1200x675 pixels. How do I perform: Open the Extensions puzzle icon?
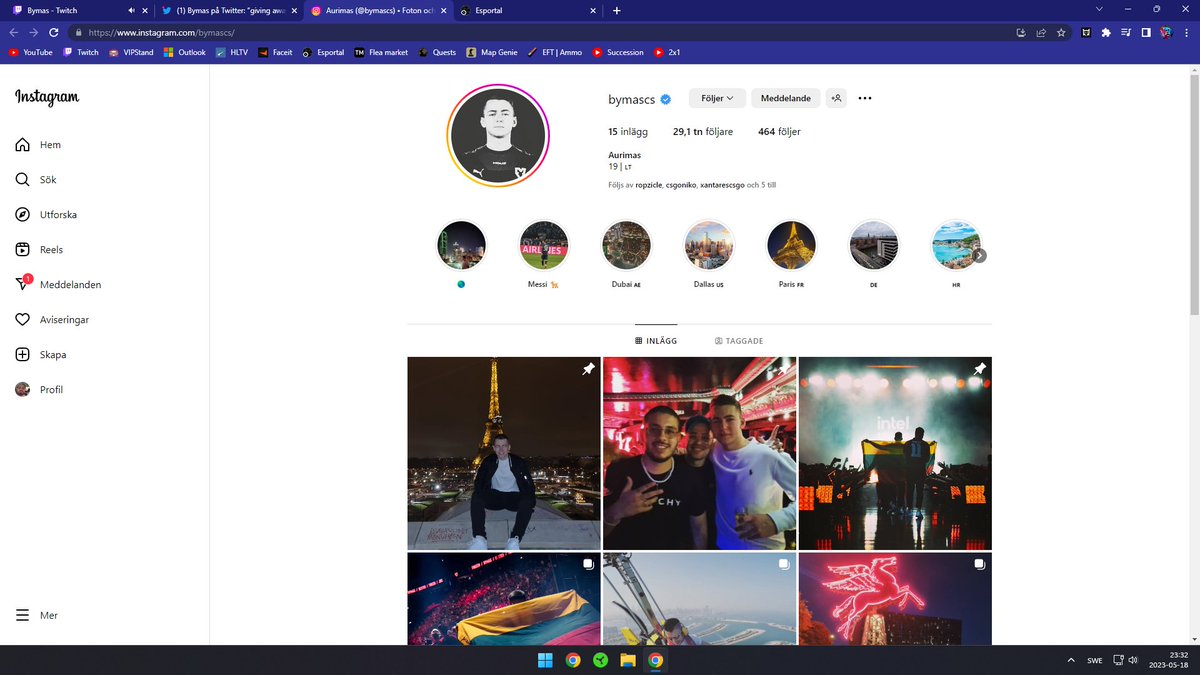[x=1106, y=32]
